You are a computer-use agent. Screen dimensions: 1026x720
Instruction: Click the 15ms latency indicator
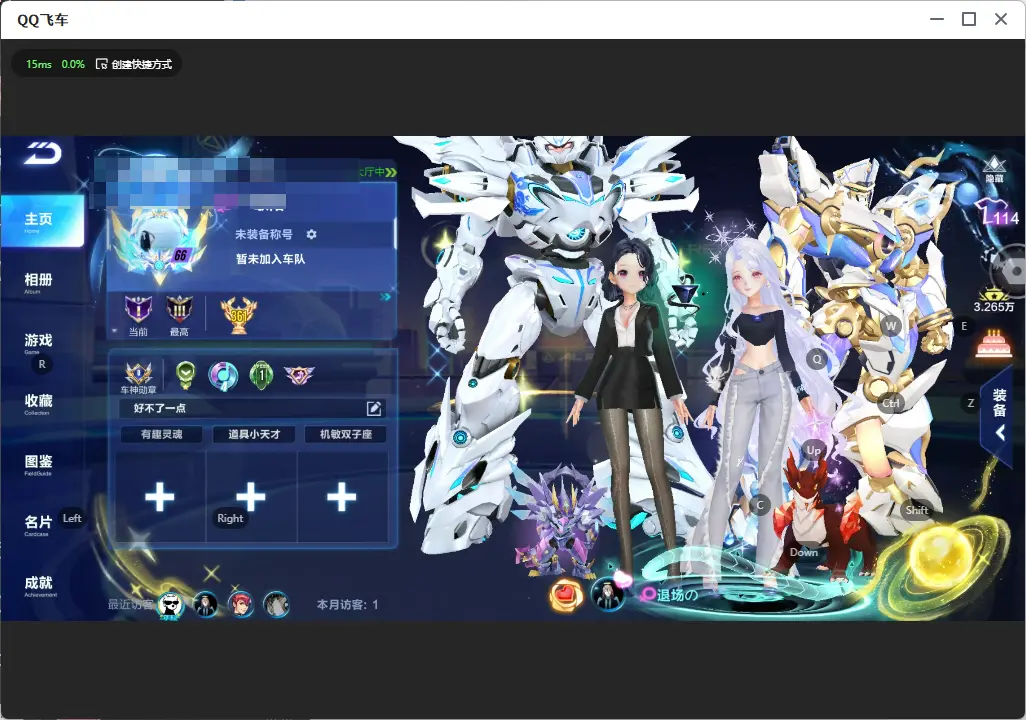point(39,64)
